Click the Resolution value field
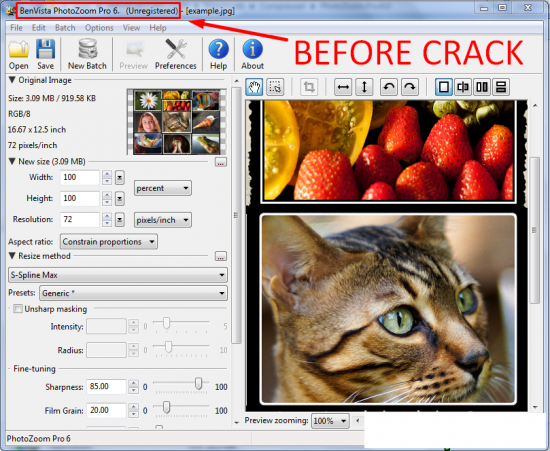Image resolution: width=550 pixels, height=451 pixels. (x=80, y=220)
